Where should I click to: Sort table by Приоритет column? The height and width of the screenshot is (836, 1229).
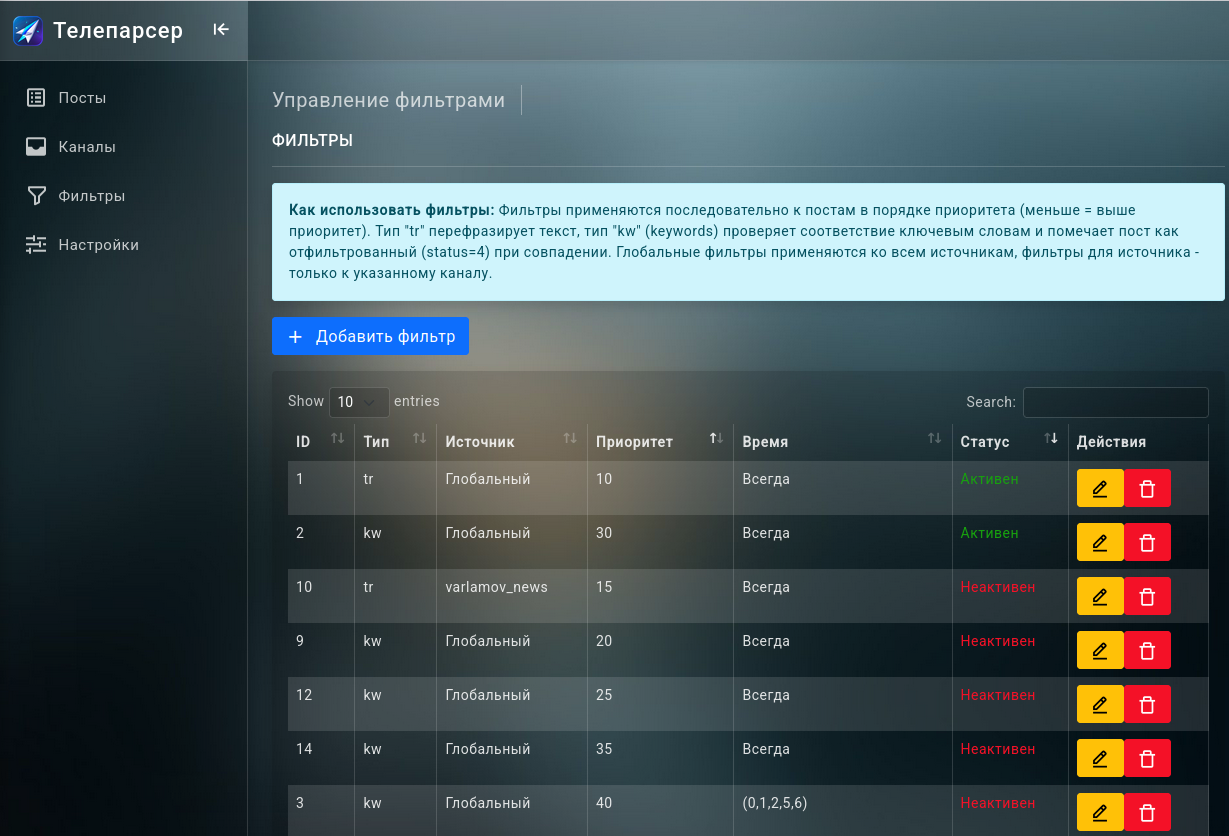[660, 441]
